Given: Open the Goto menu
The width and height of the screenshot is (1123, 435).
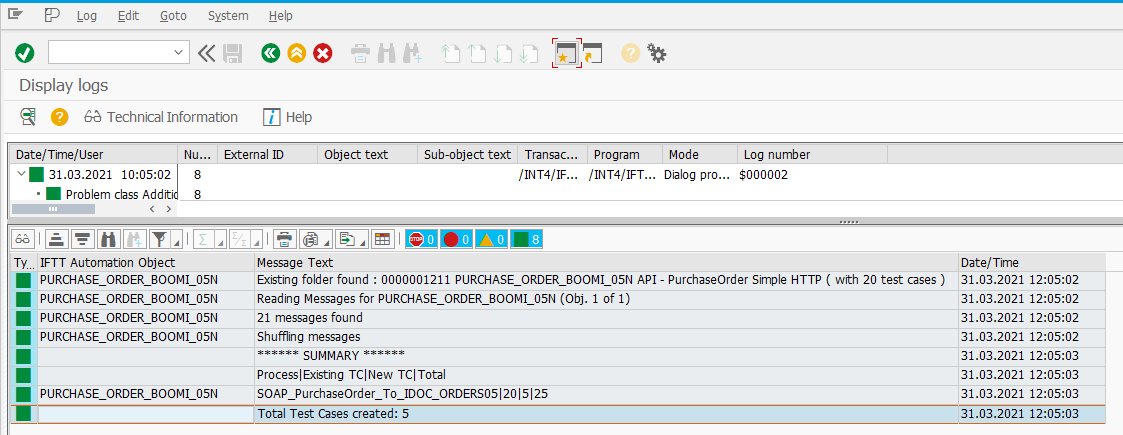Looking at the screenshot, I should (172, 15).
